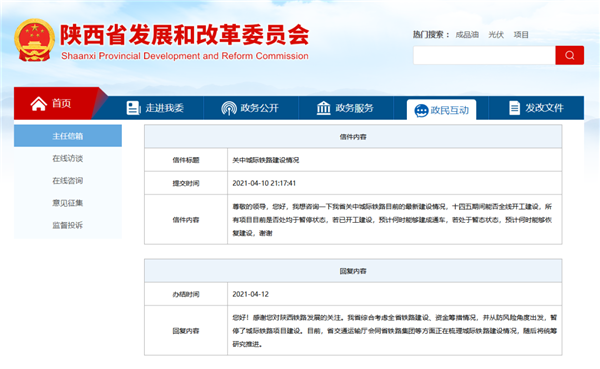The width and height of the screenshot is (600, 369).
Task: Click the 热门搜索 label
Action: point(431,35)
